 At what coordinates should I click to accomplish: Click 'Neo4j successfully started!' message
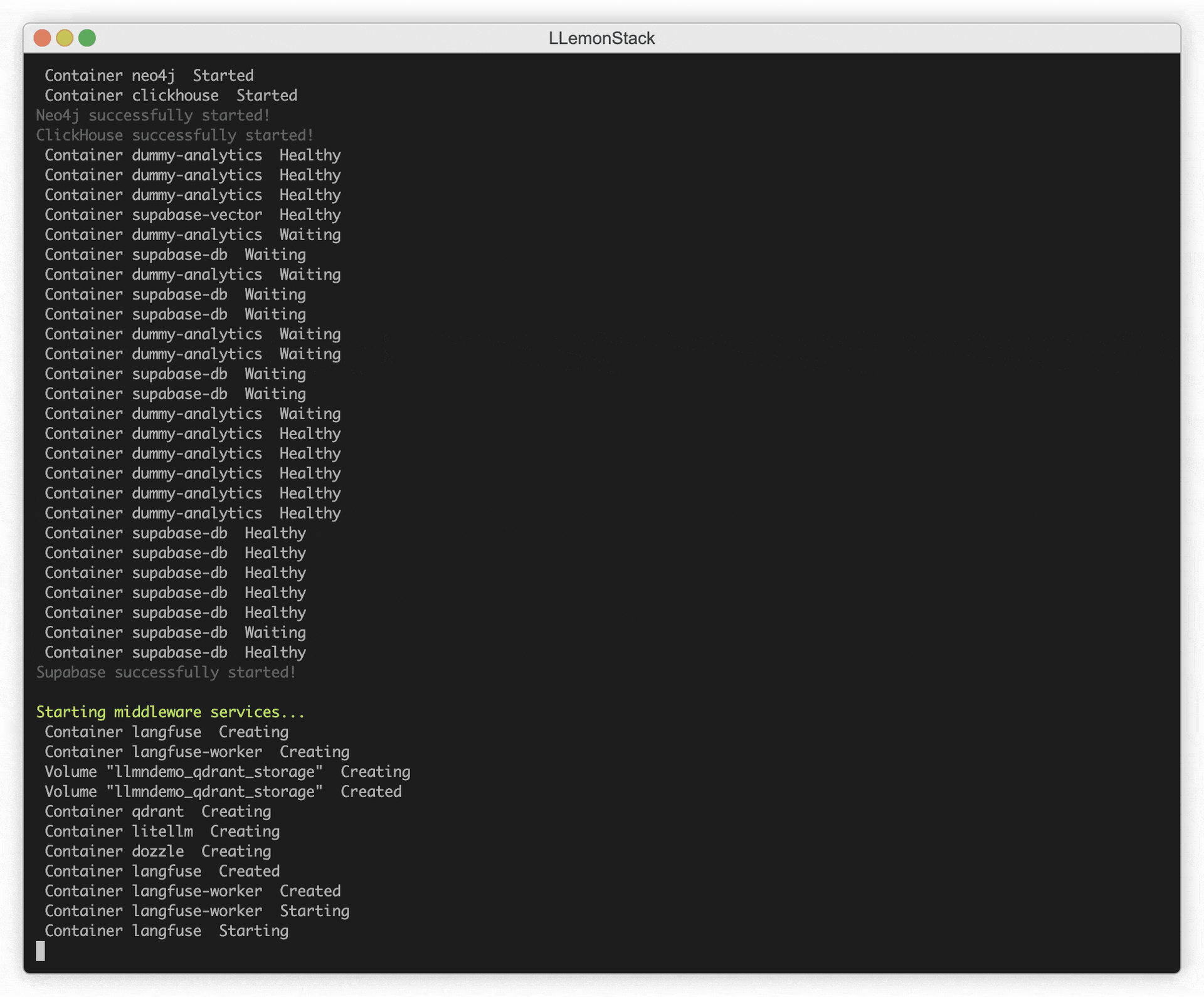pos(153,116)
